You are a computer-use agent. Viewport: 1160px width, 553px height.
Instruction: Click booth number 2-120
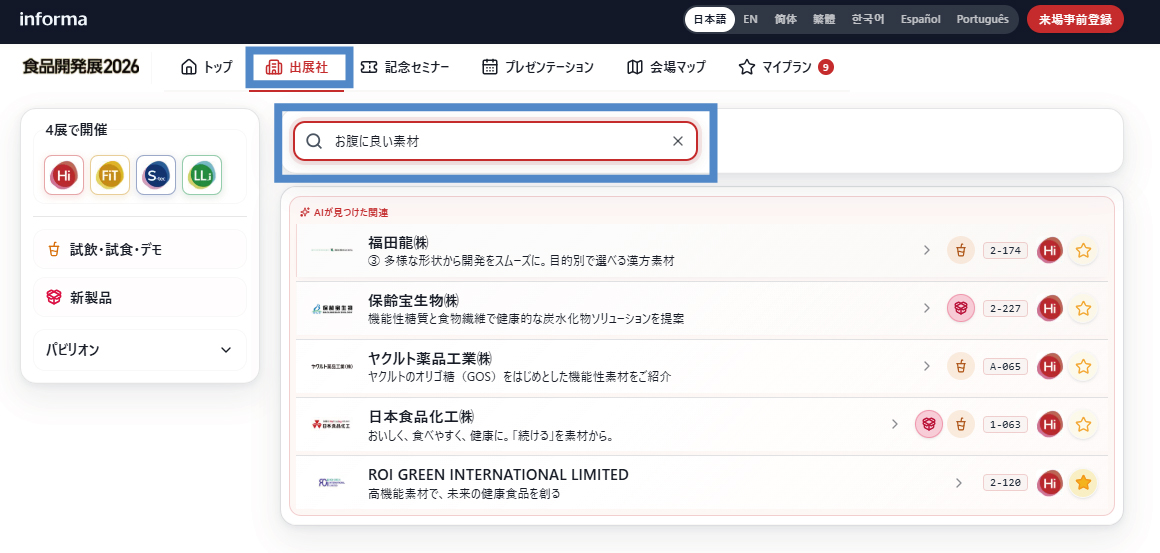tap(1005, 483)
